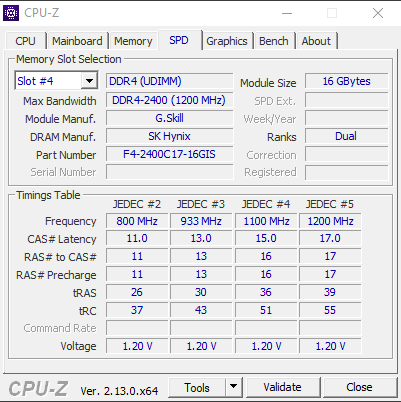This screenshot has width=401, height=402.
Task: Close the CPU-Z window with X
Action: (378, 13)
